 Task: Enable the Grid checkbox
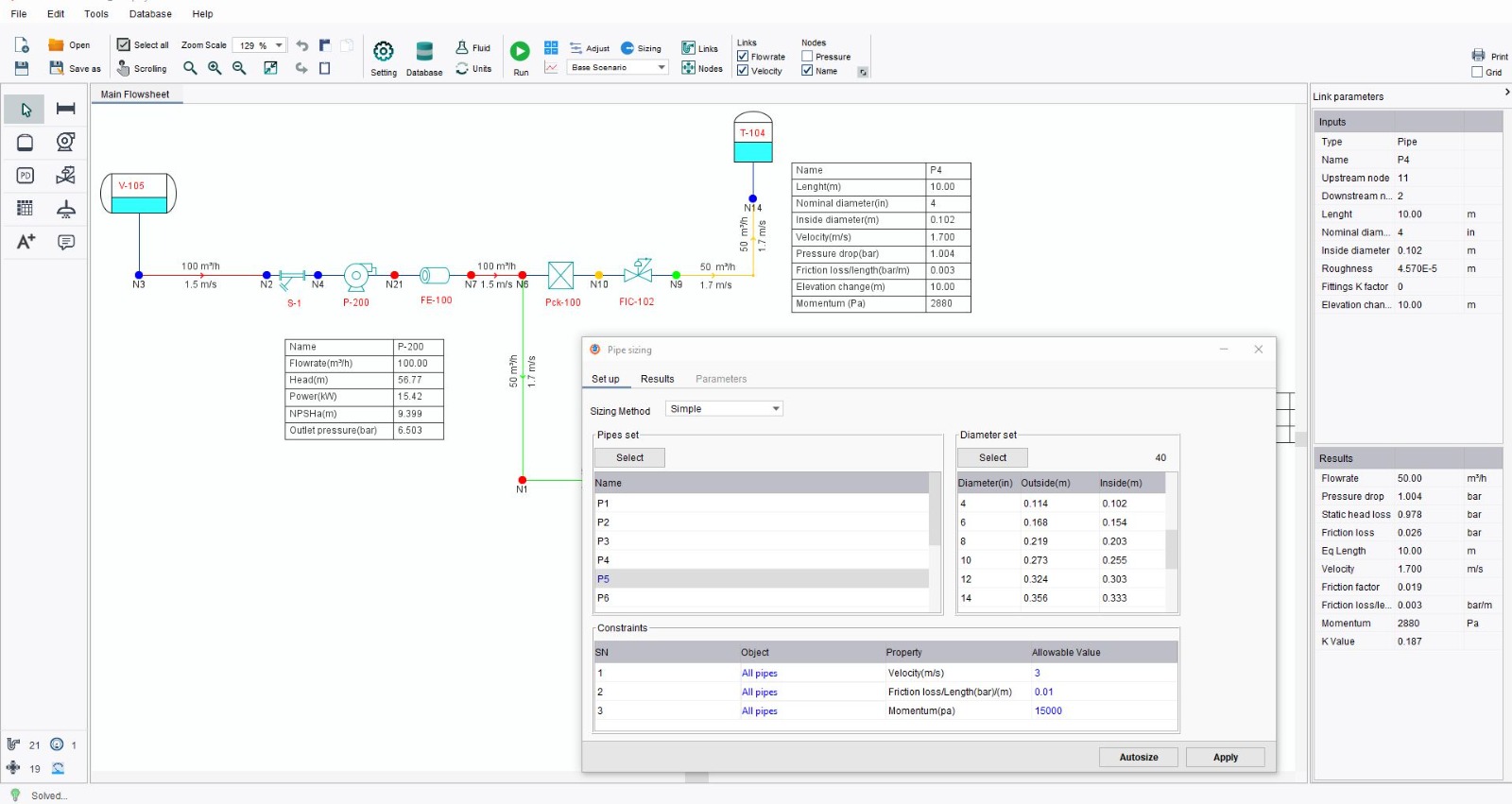[1477, 72]
